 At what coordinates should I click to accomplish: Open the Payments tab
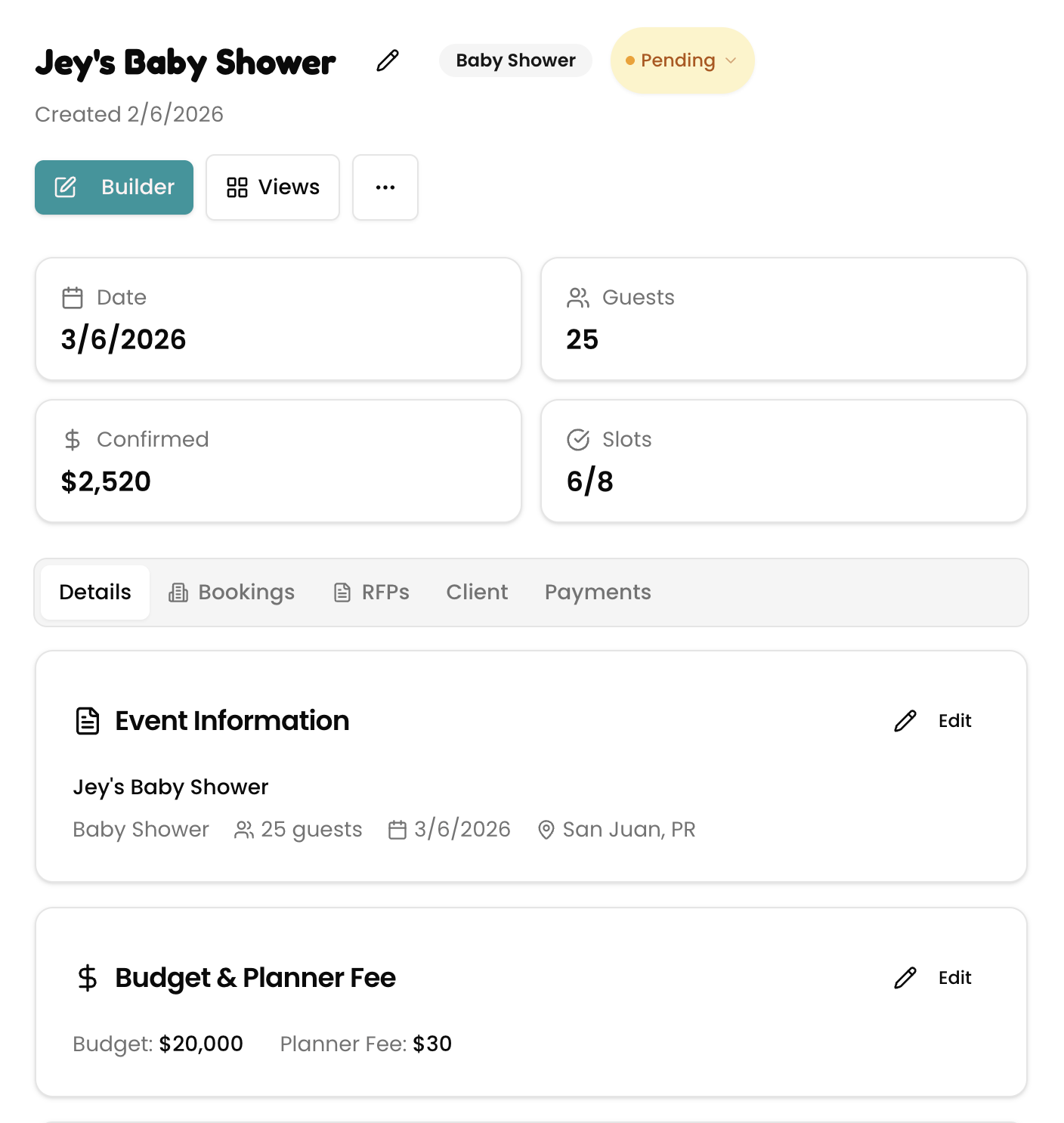[x=597, y=592]
